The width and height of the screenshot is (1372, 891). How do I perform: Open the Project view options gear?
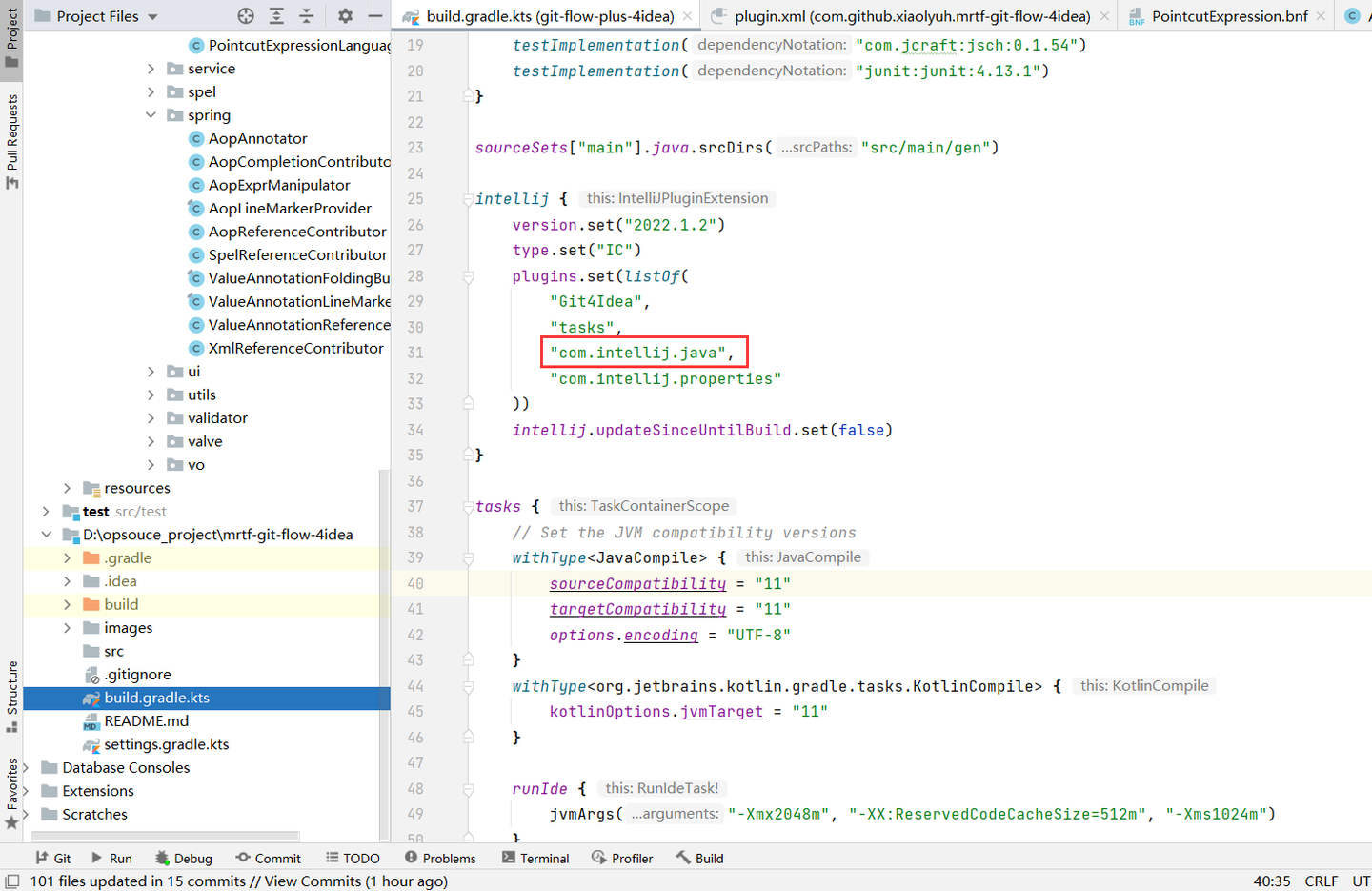point(344,16)
